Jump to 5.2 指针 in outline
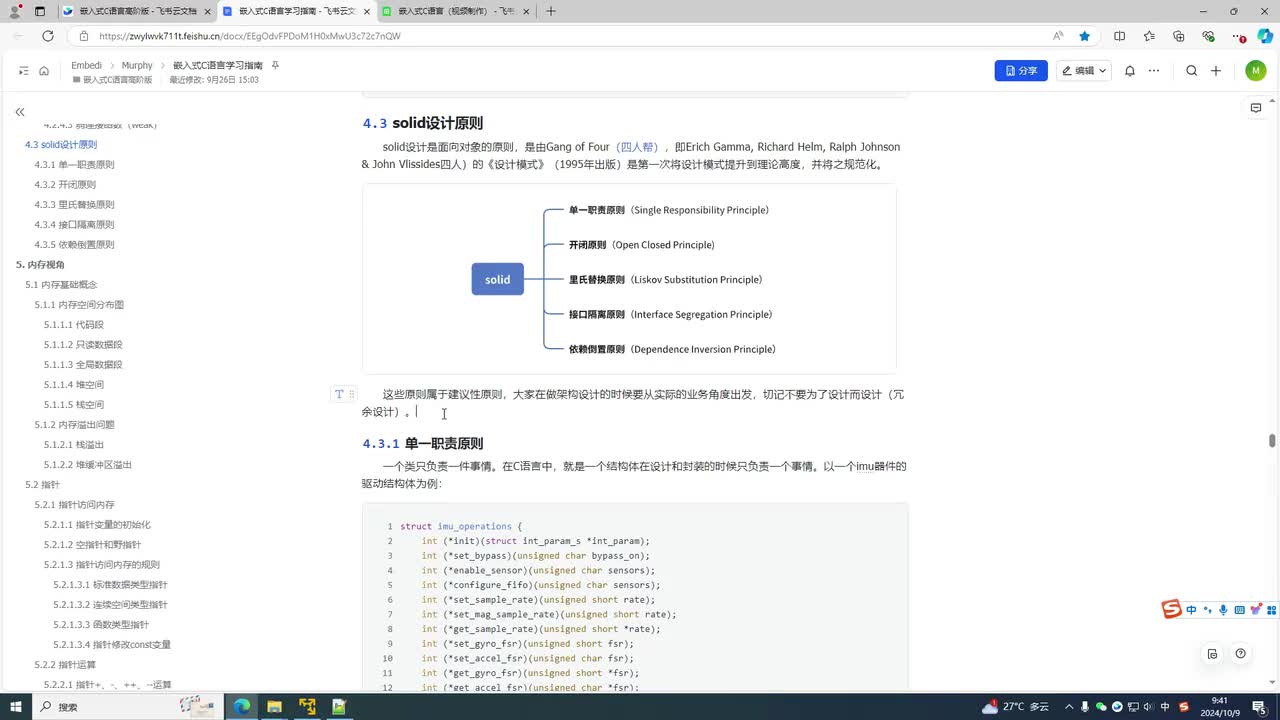Viewport: 1280px width, 720px height. tap(42, 485)
